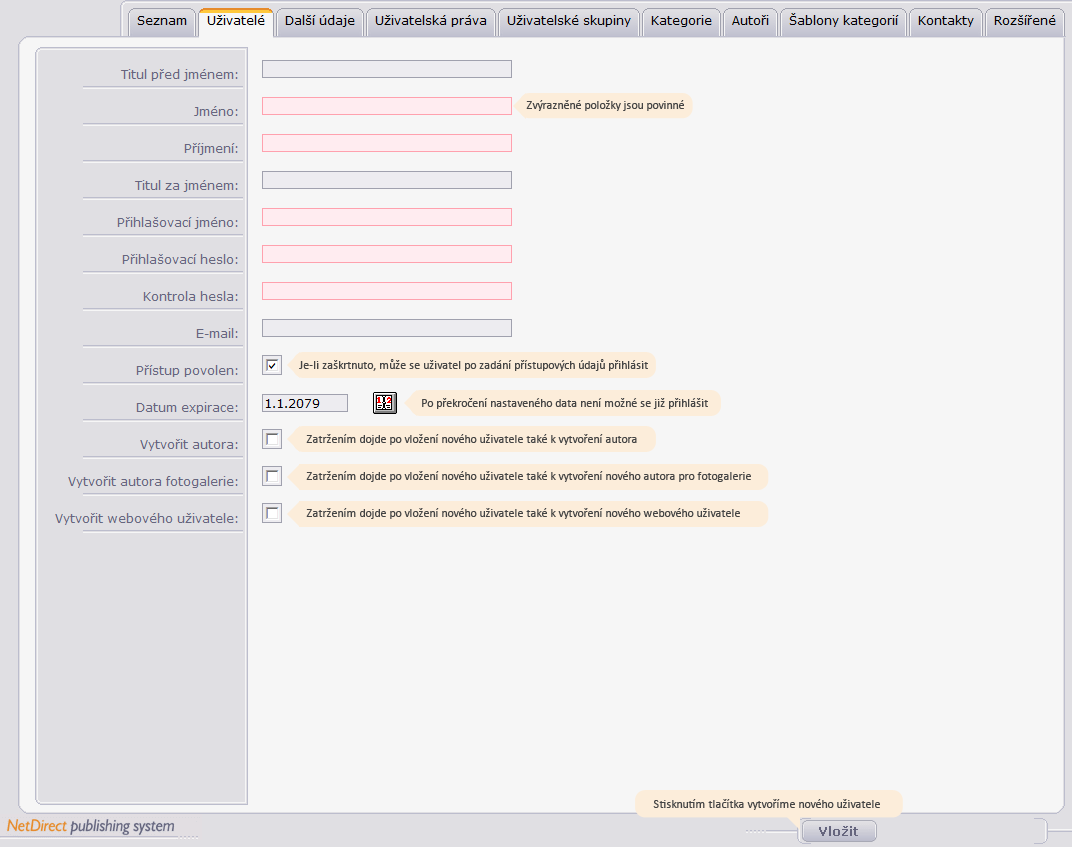The width and height of the screenshot is (1072, 847).
Task: Focus the E-mail text box
Action: click(387, 327)
